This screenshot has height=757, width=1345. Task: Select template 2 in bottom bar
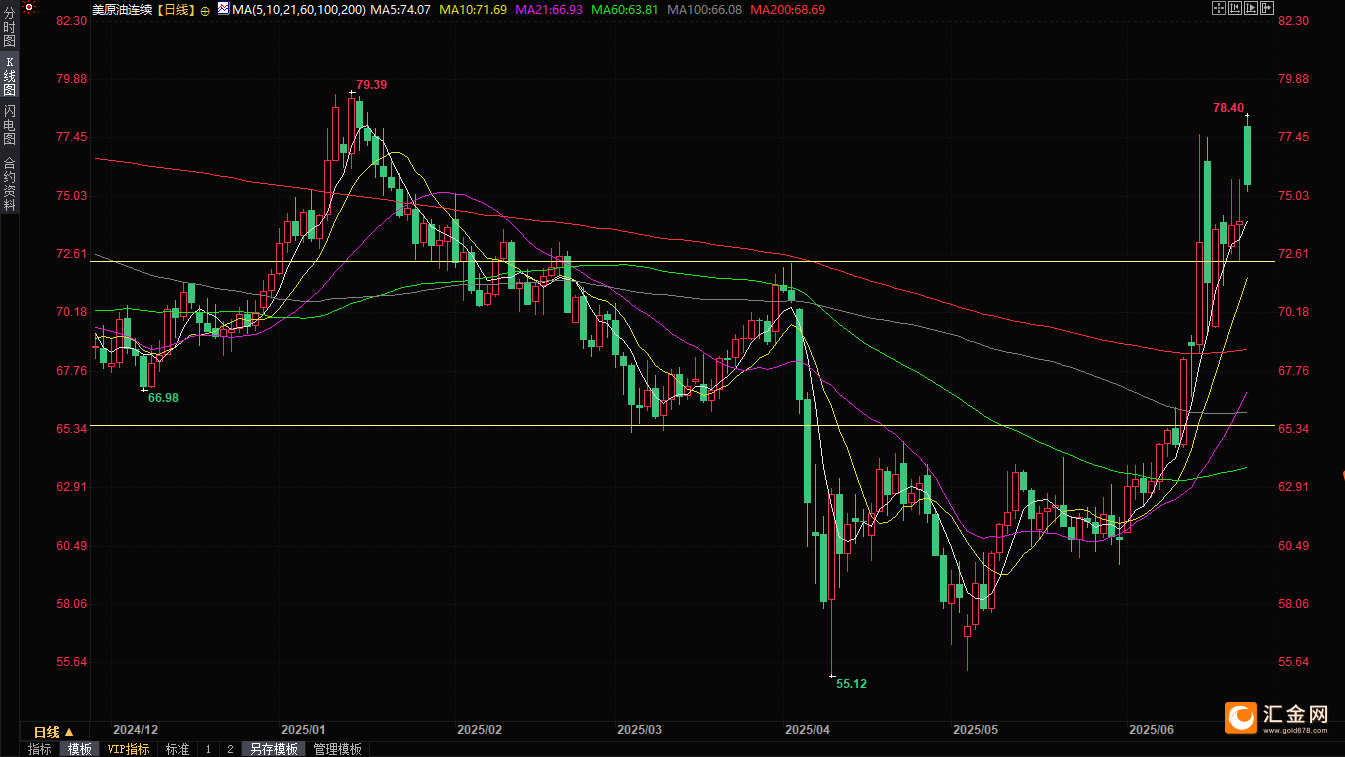click(x=230, y=749)
